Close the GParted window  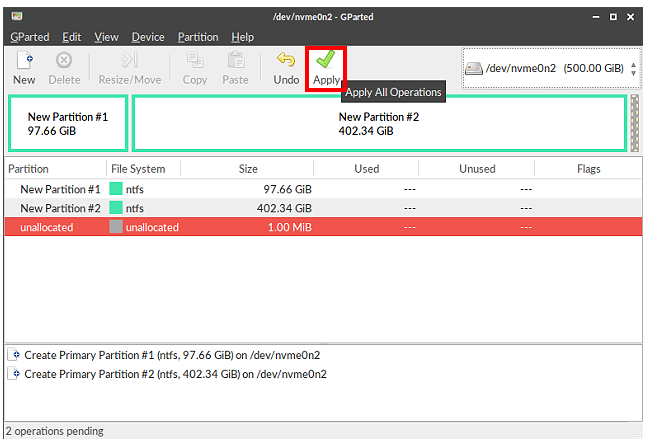tap(631, 17)
